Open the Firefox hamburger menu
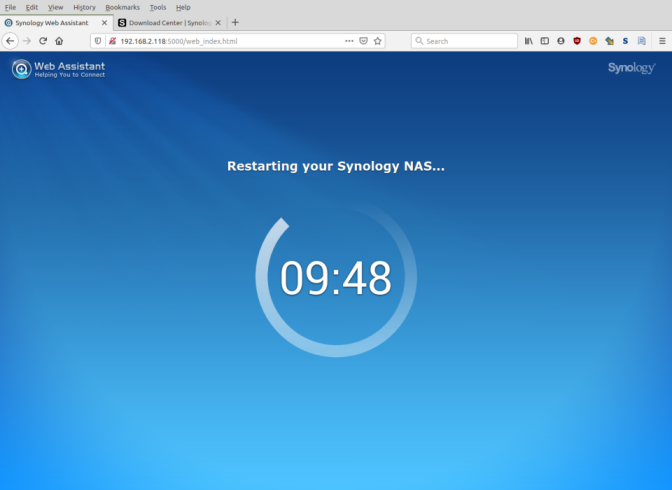The height and width of the screenshot is (490, 672). (662, 41)
